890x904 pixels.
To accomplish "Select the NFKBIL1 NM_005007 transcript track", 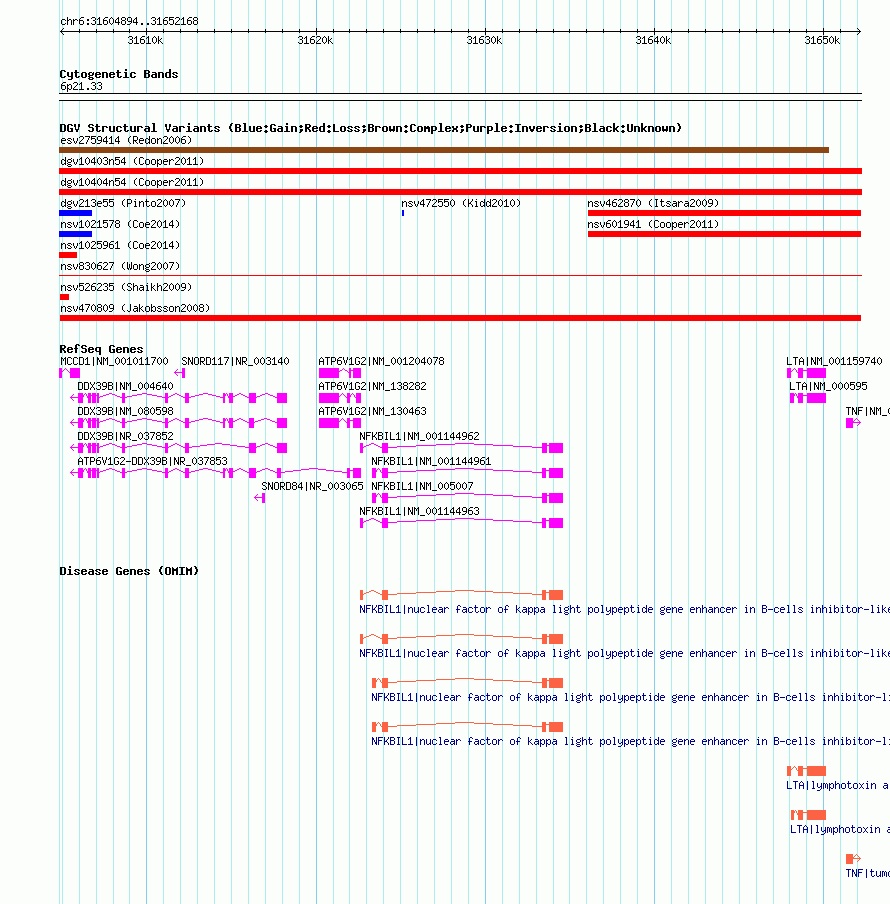I will pos(467,498).
